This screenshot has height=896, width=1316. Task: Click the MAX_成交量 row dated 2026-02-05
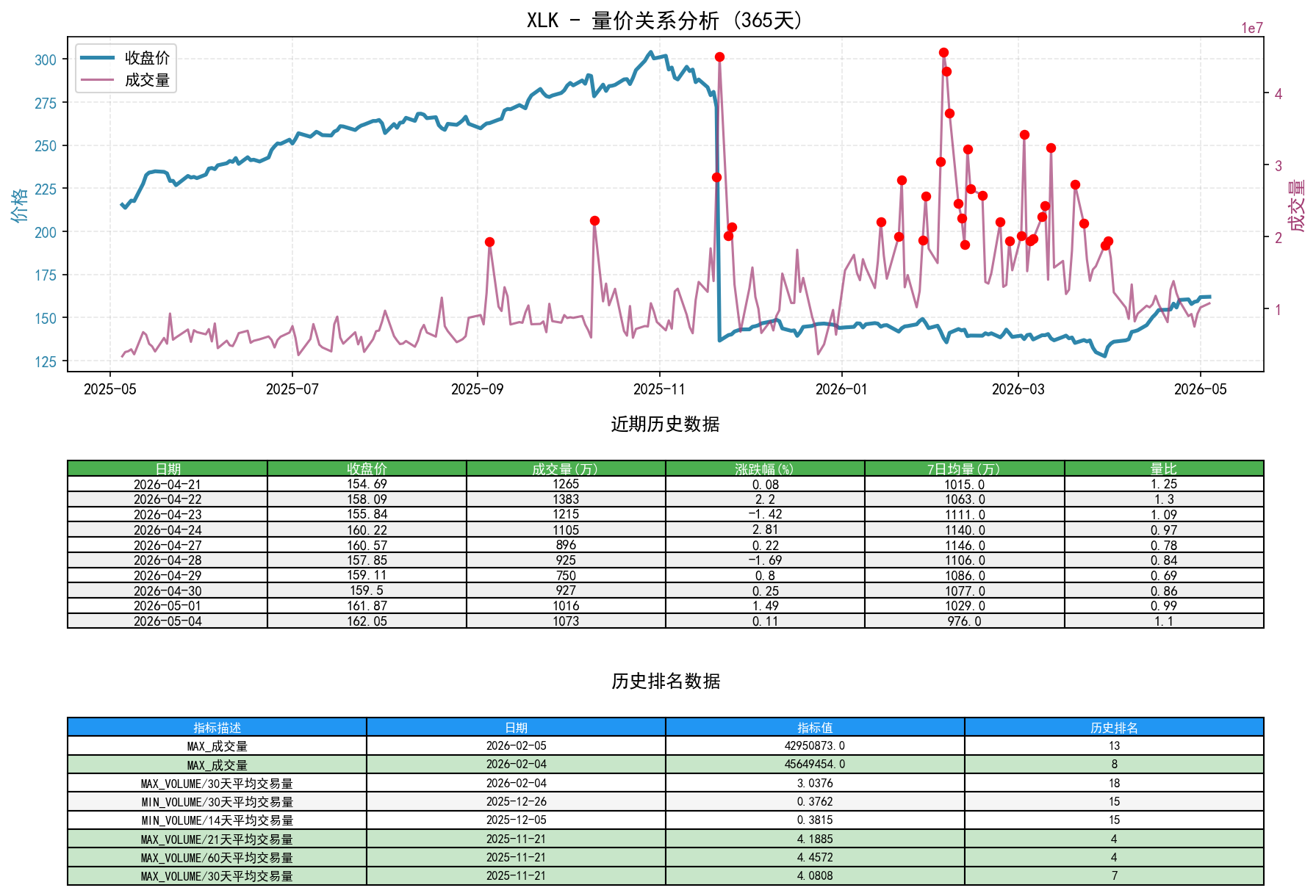click(666, 745)
